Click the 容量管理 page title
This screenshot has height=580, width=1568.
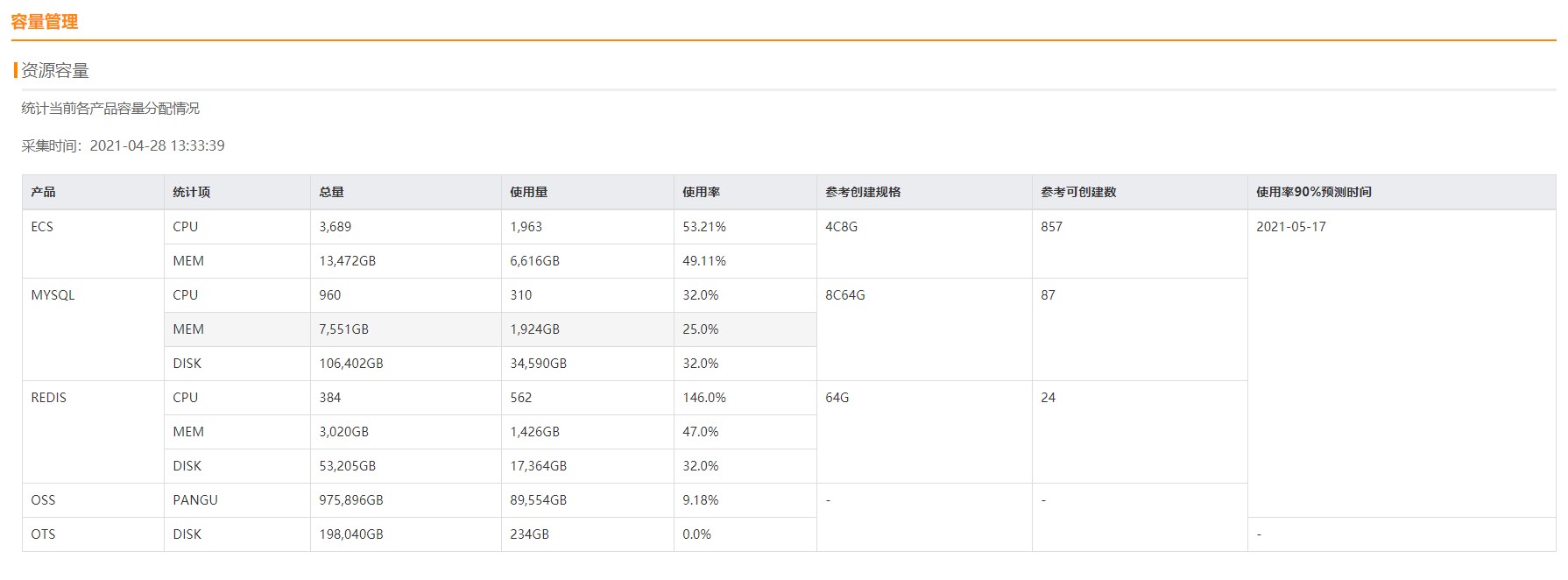(45, 22)
